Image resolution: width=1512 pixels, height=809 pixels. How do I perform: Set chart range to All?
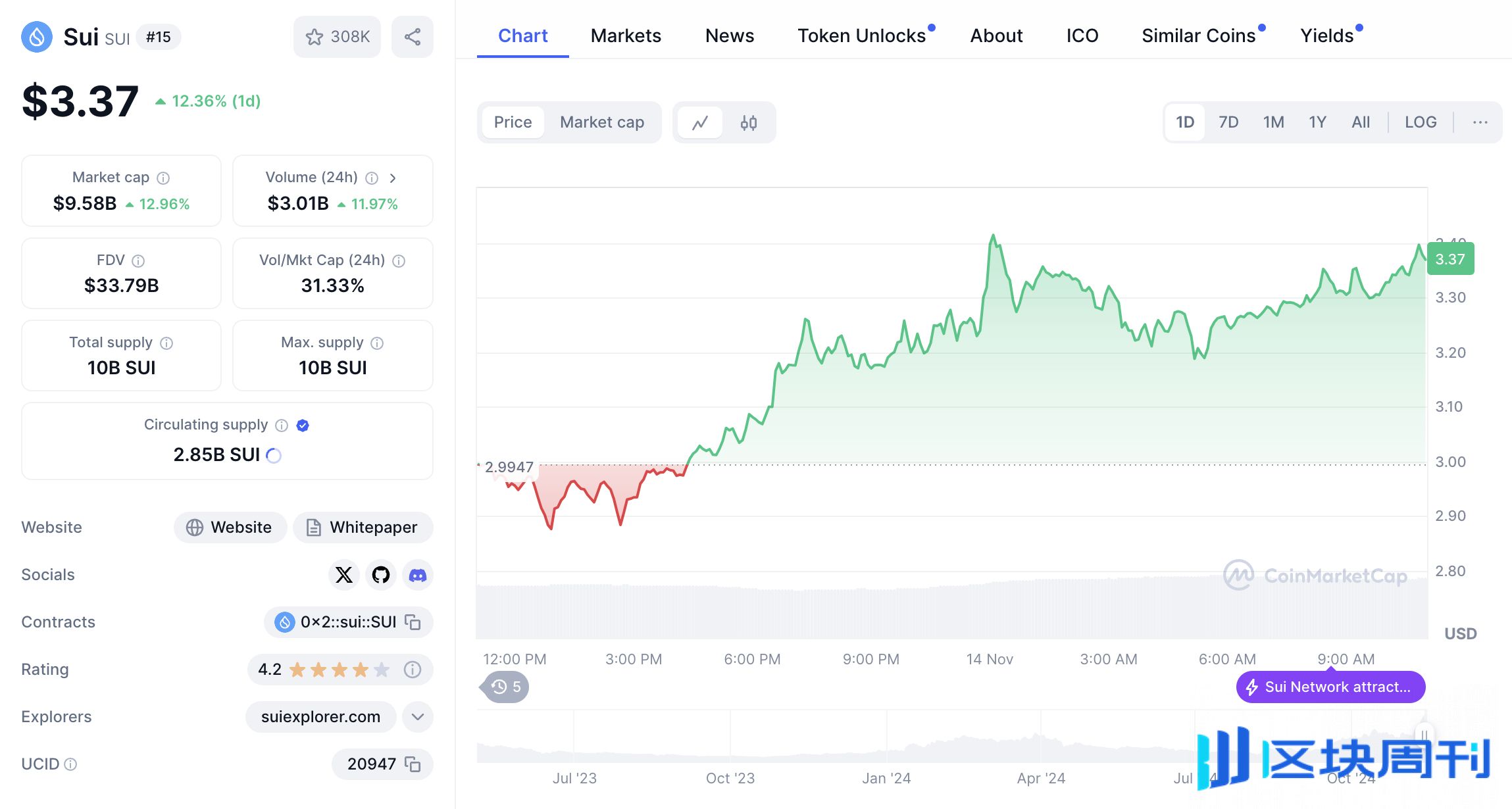coord(1361,122)
